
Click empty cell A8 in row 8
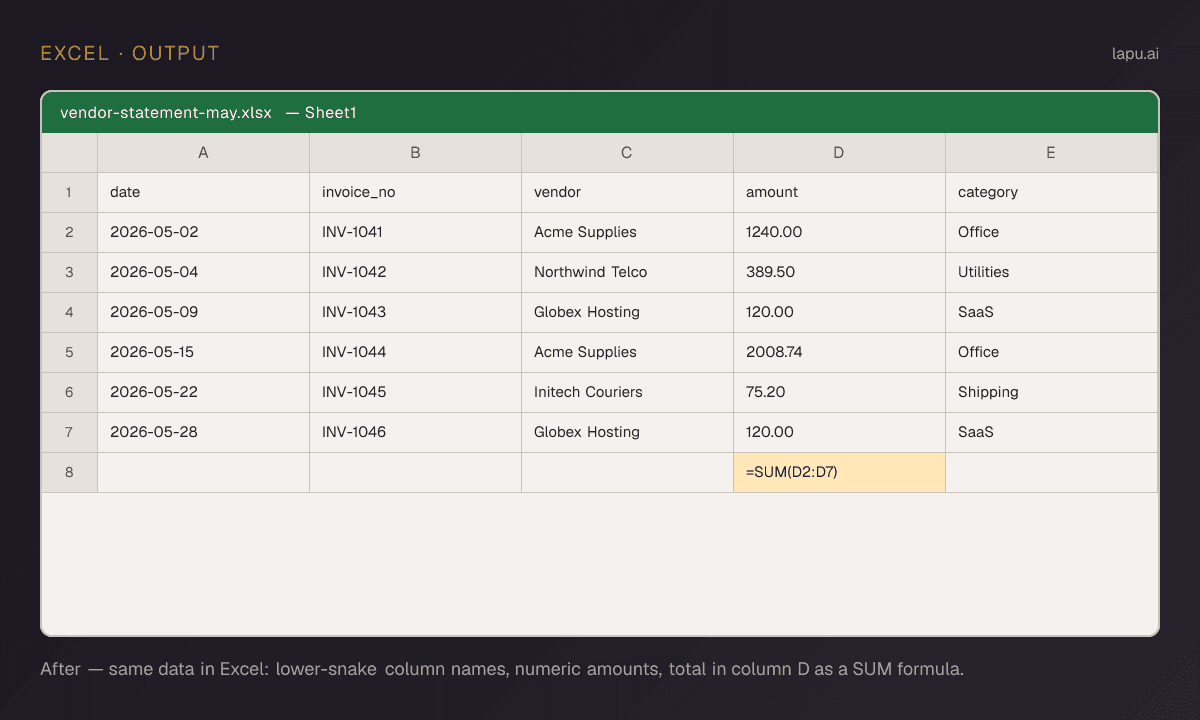click(204, 473)
